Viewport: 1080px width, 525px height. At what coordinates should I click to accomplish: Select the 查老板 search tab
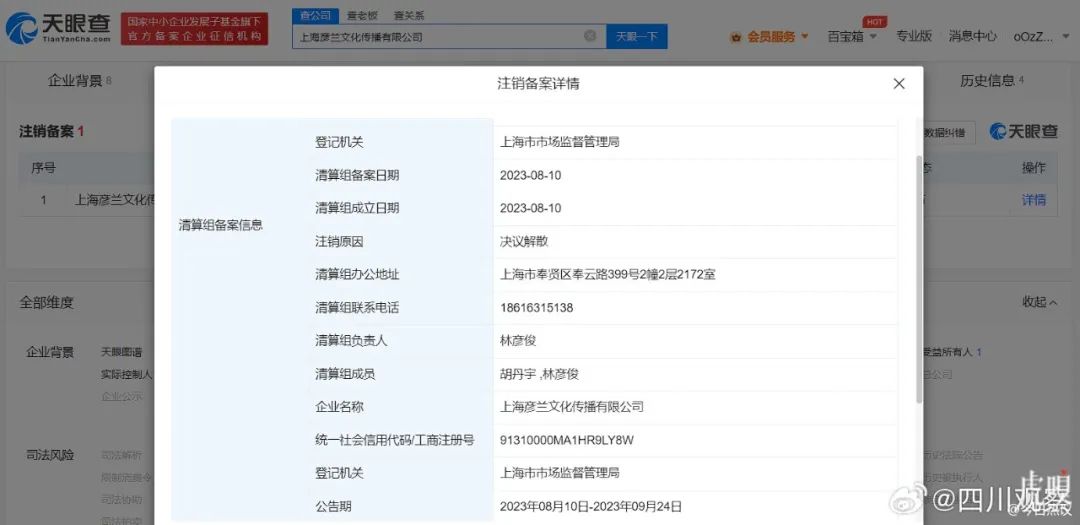point(362,15)
